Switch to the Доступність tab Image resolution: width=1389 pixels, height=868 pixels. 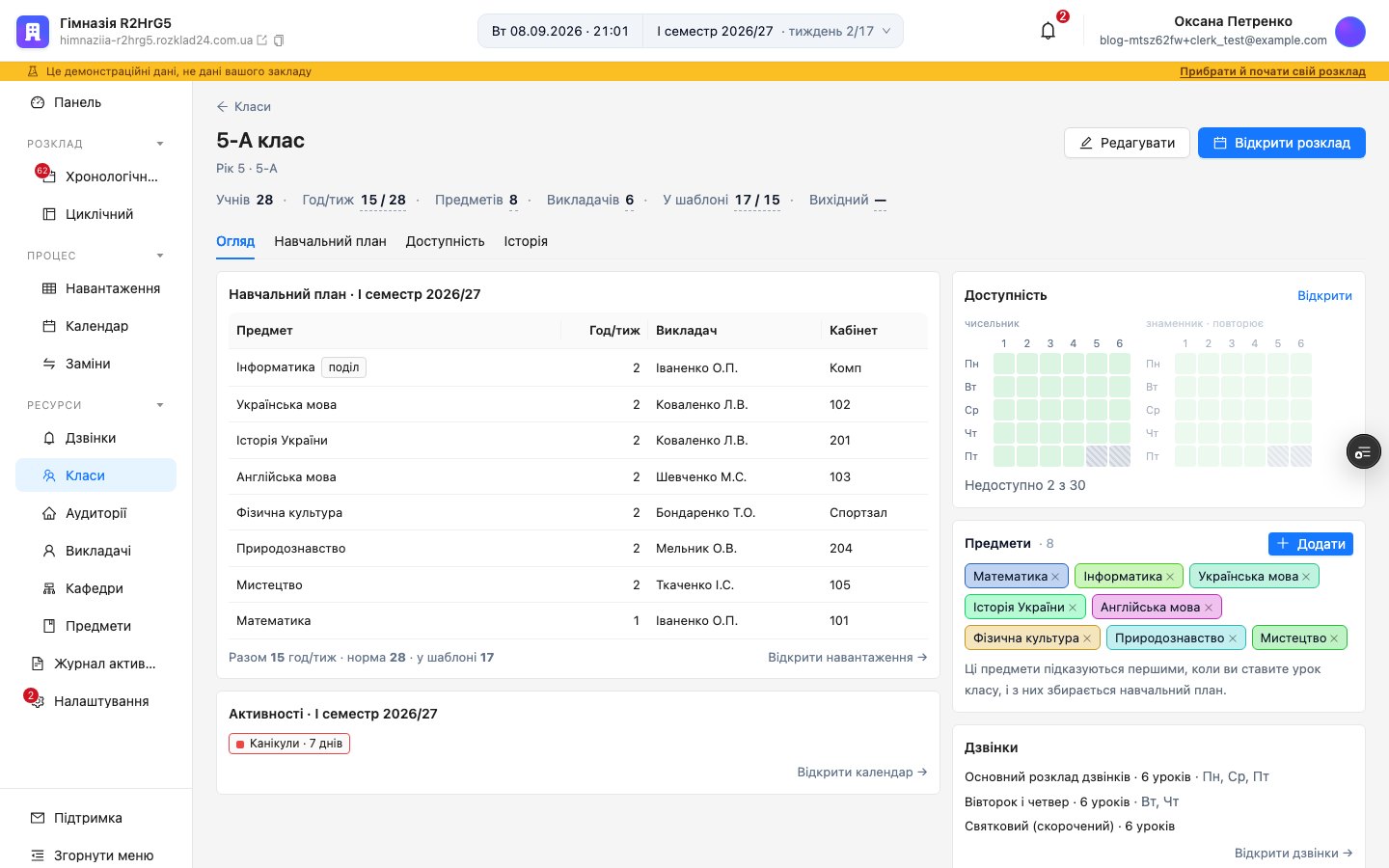coord(445,241)
